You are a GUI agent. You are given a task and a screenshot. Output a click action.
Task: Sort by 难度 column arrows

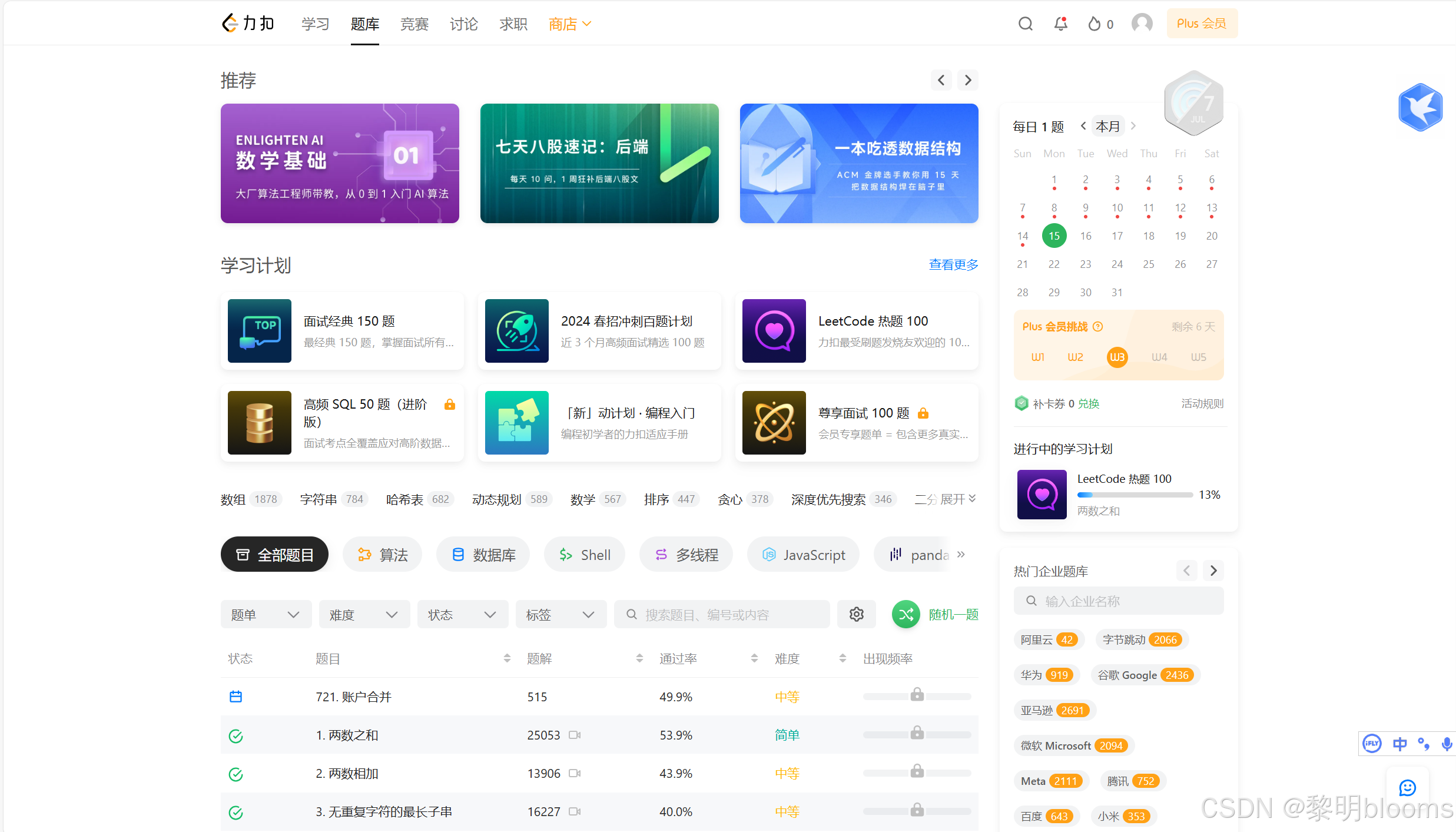(843, 658)
